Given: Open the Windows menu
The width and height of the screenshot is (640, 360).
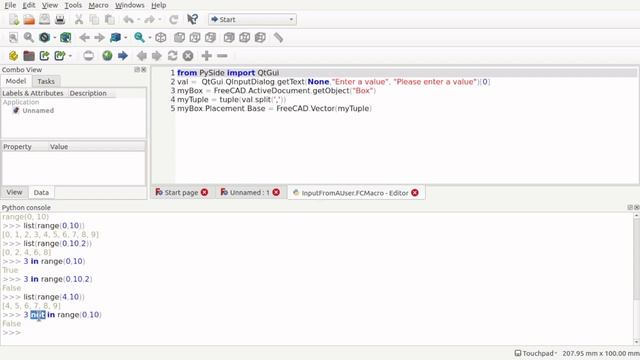Looking at the screenshot, I should pyautogui.click(x=129, y=5).
